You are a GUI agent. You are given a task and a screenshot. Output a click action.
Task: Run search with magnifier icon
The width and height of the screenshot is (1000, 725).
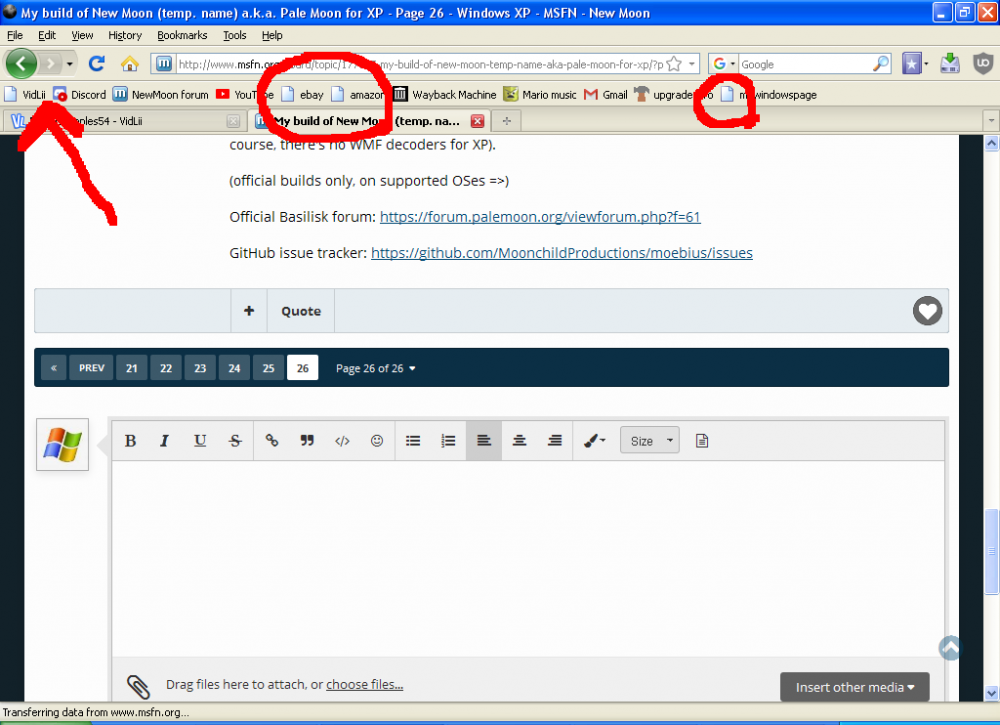coord(881,64)
